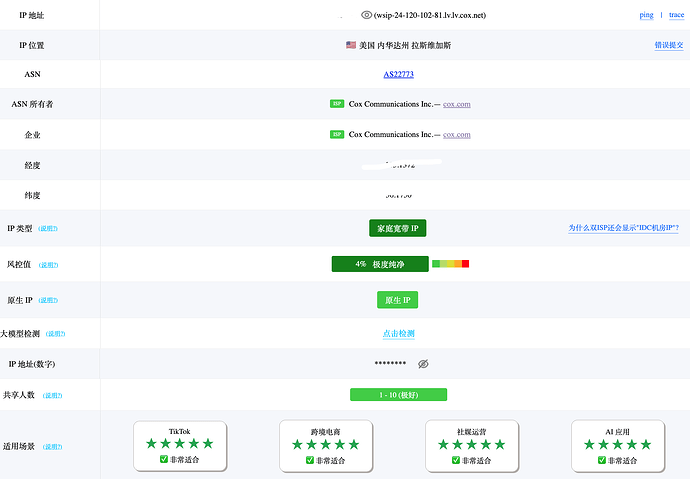Viewport: 690px width, 479px height.
Task: Click 说明 help next to 原生 IP
Action: tap(48, 300)
